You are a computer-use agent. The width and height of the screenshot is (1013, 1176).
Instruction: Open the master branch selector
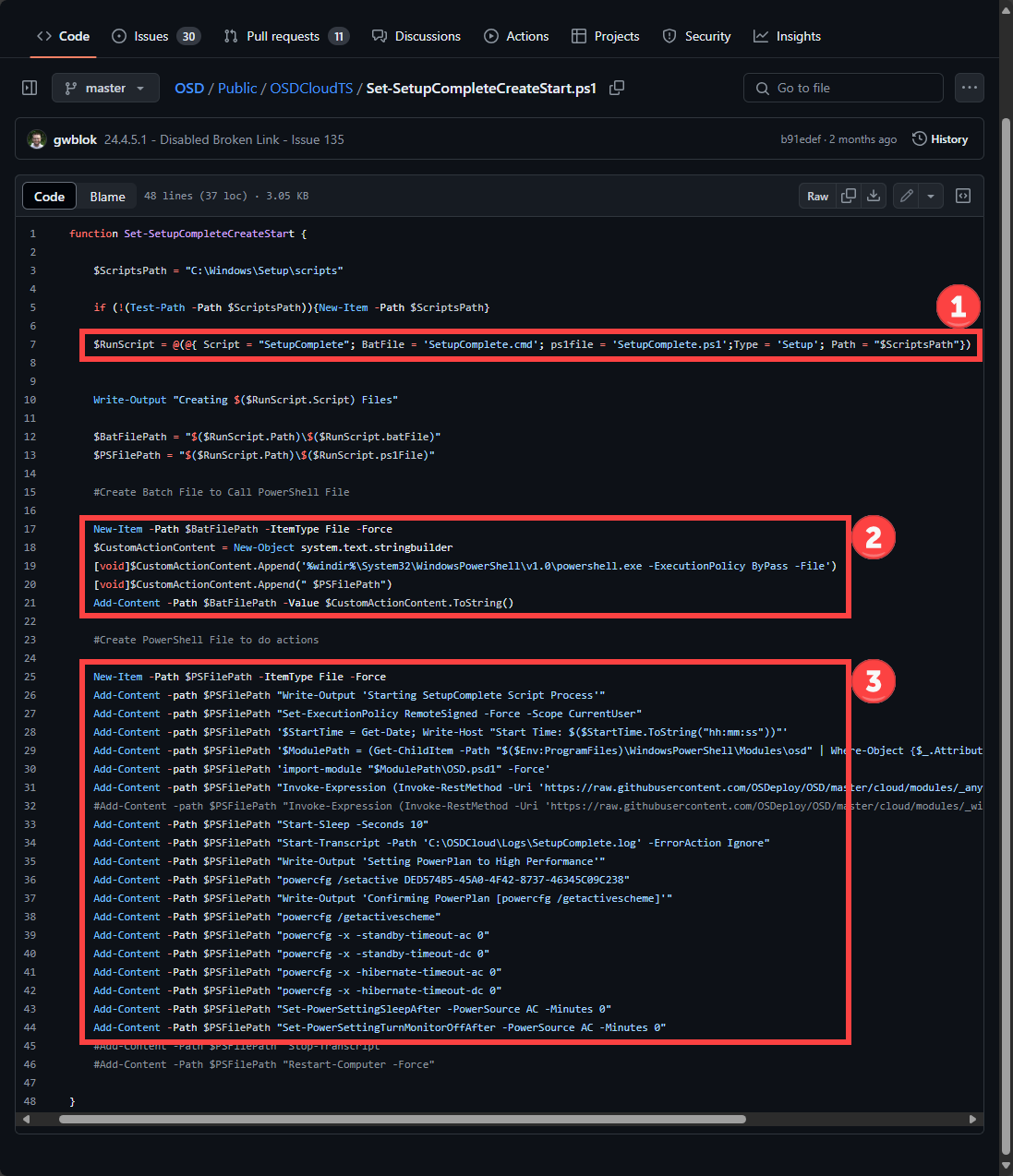[x=105, y=87]
